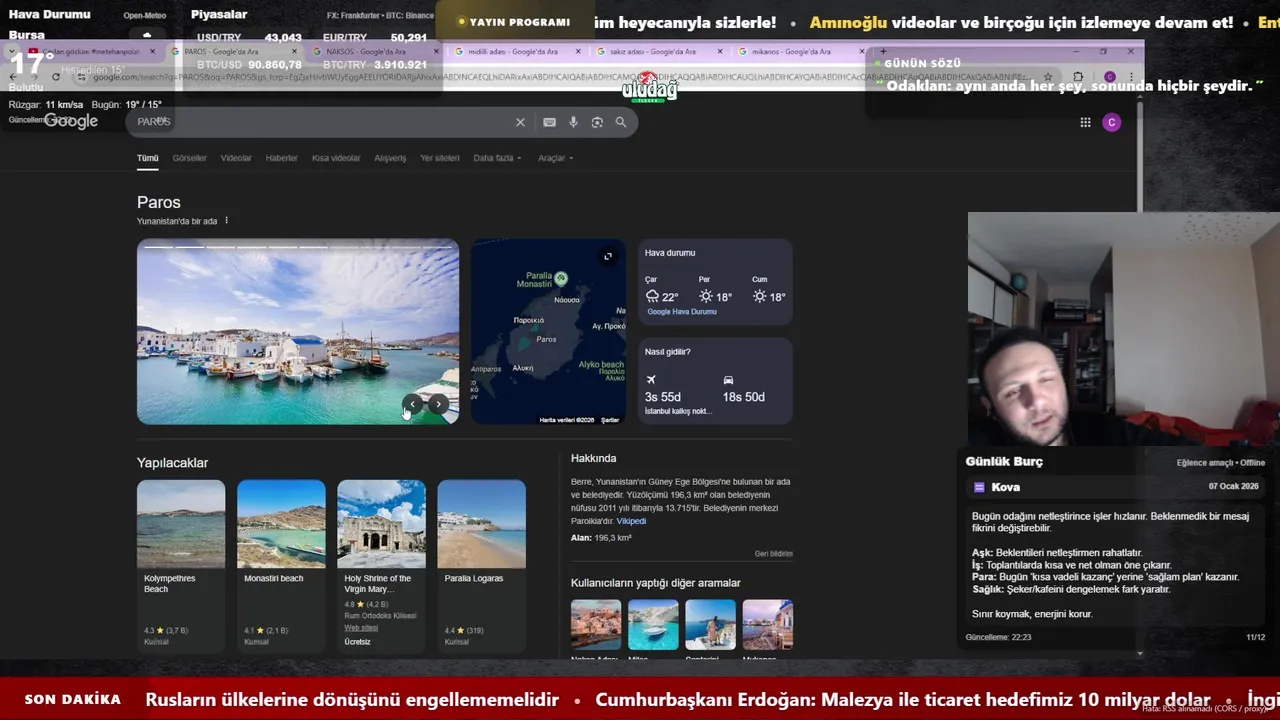Search by image with Google Lens
This screenshot has width=1280, height=720.
597,122
